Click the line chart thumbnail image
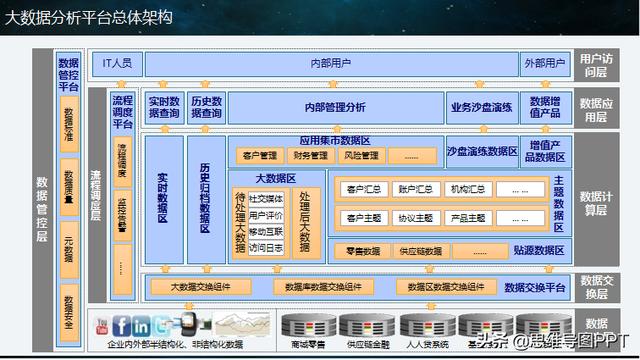640x360 pixels. point(243,324)
